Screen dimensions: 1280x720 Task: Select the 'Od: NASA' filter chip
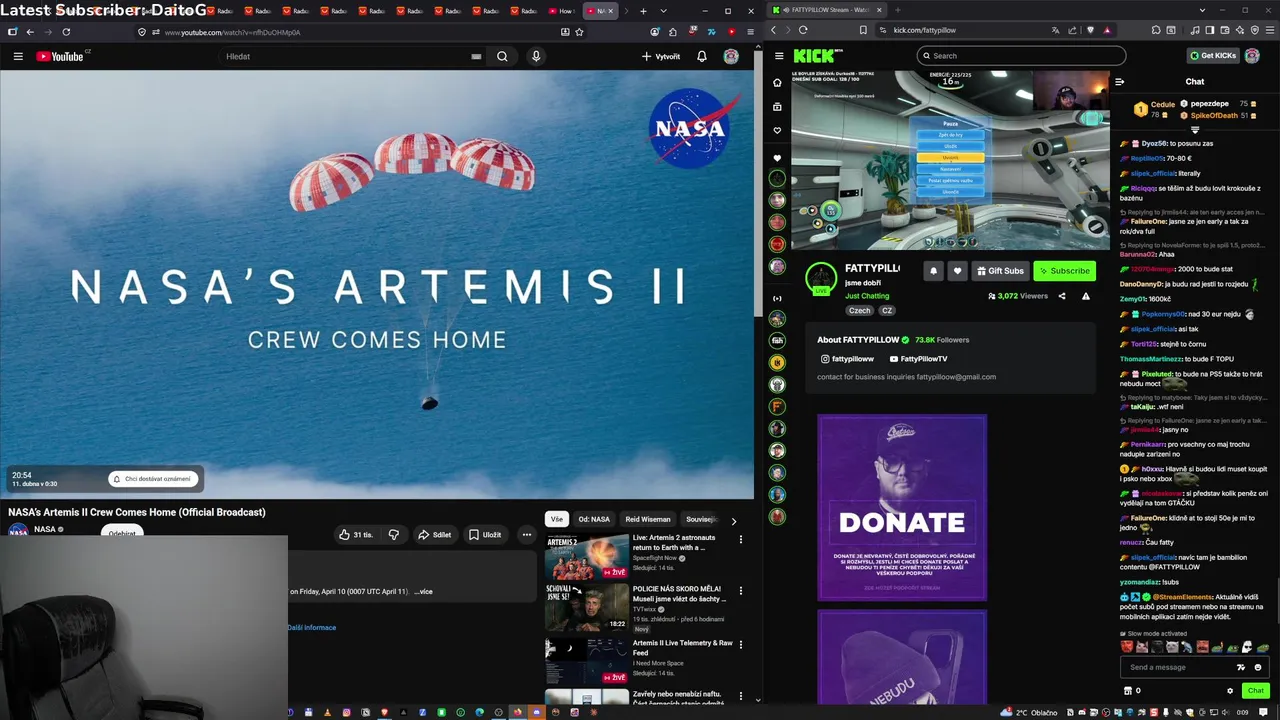(594, 519)
